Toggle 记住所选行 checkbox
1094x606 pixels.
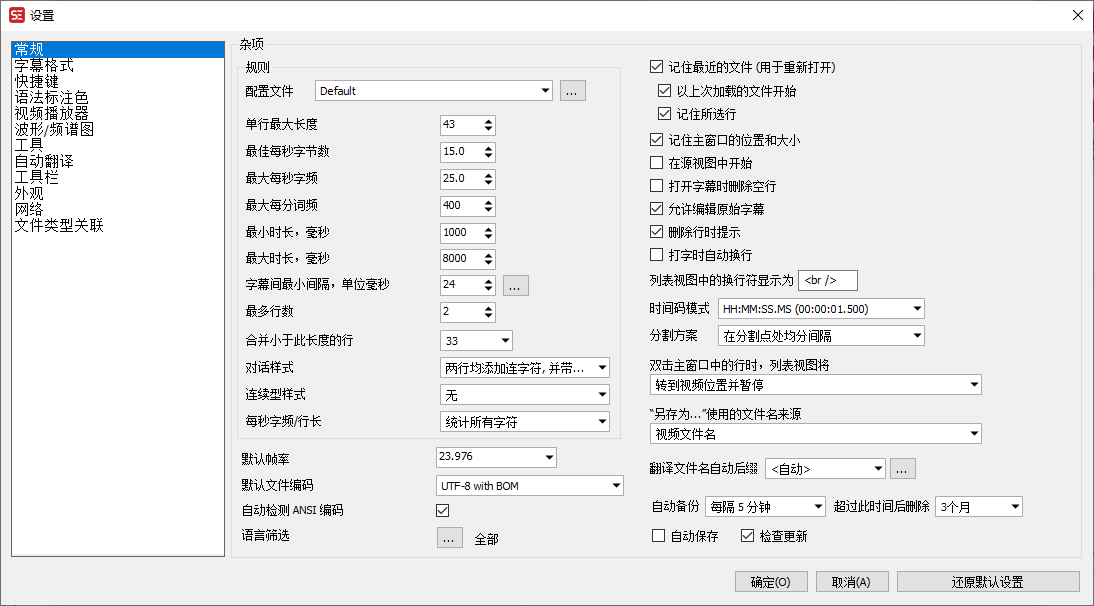[664, 114]
